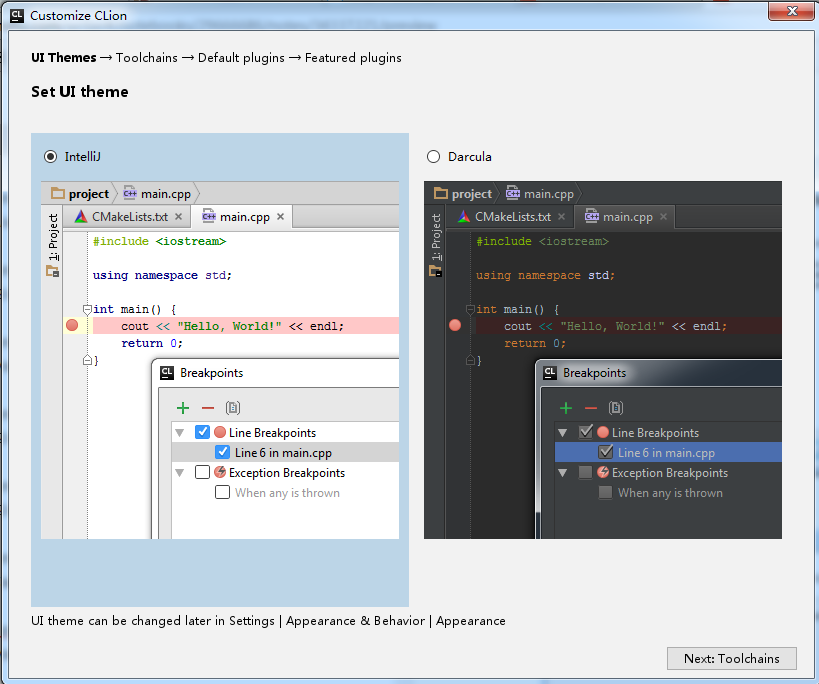
Task: Click the CLion logo in the title bar
Action: 17,16
